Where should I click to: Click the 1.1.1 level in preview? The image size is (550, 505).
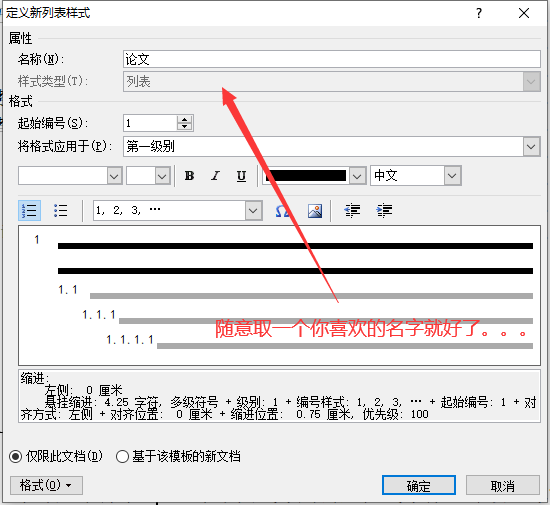(99, 315)
